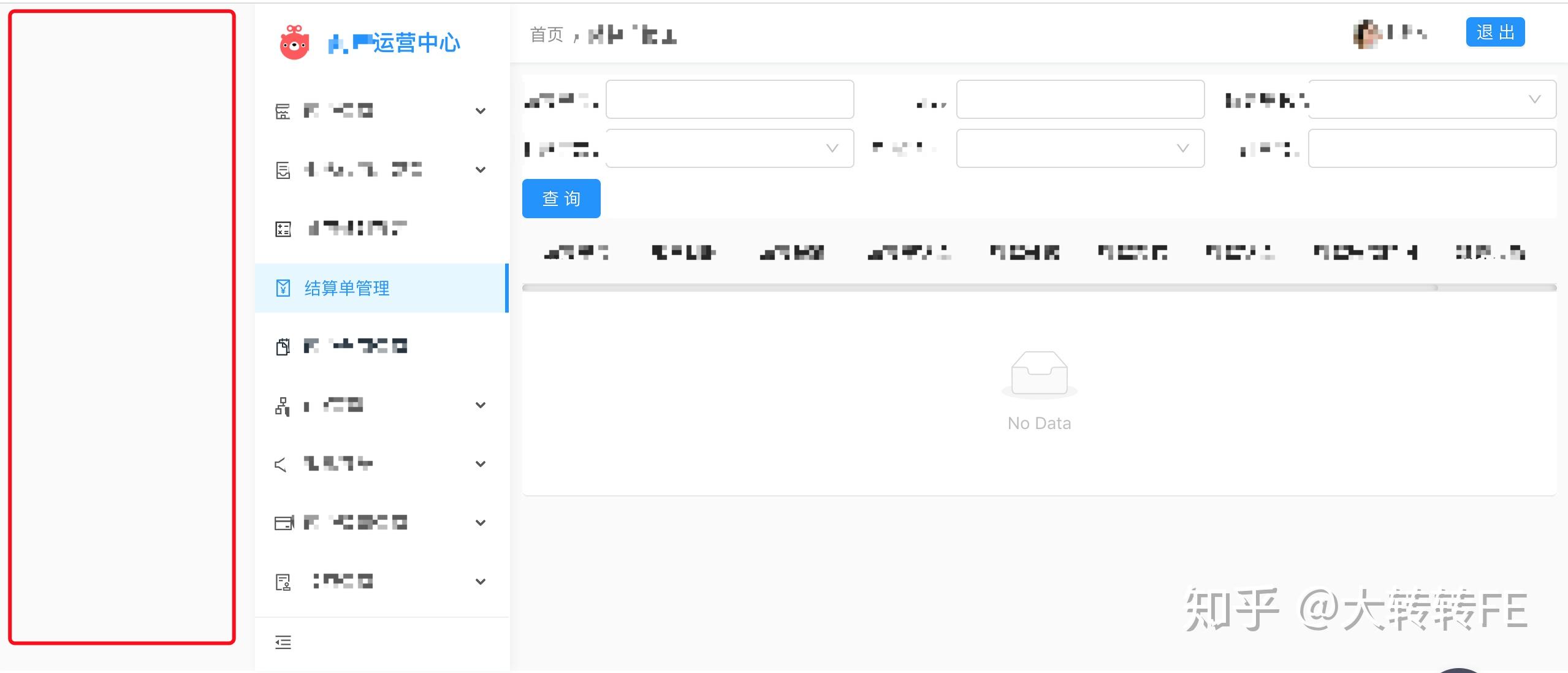Click the 结算单管理 menu icon
1568x673 pixels.
pyautogui.click(x=281, y=289)
